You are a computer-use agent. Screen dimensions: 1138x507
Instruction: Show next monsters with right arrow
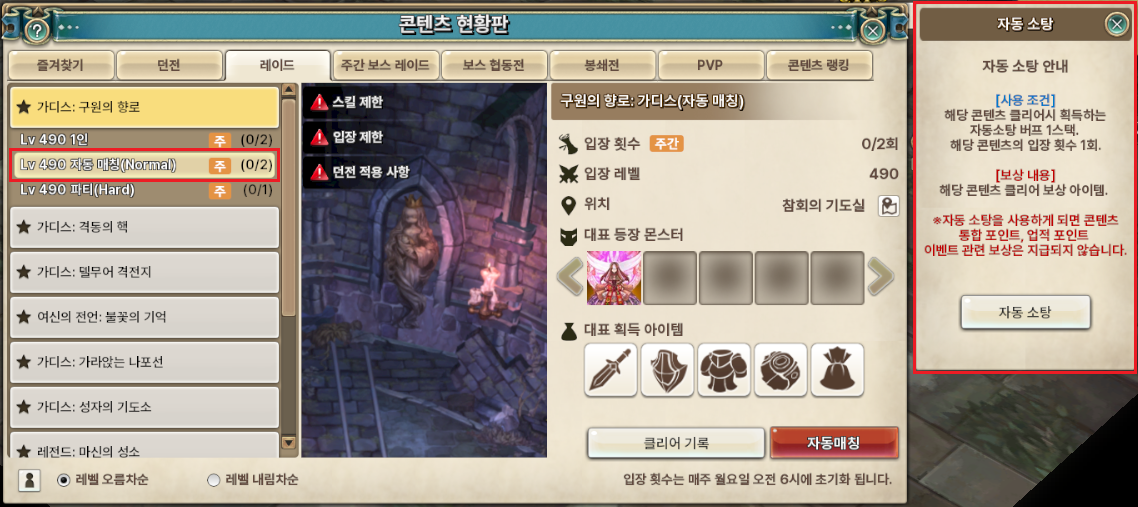click(x=880, y=278)
